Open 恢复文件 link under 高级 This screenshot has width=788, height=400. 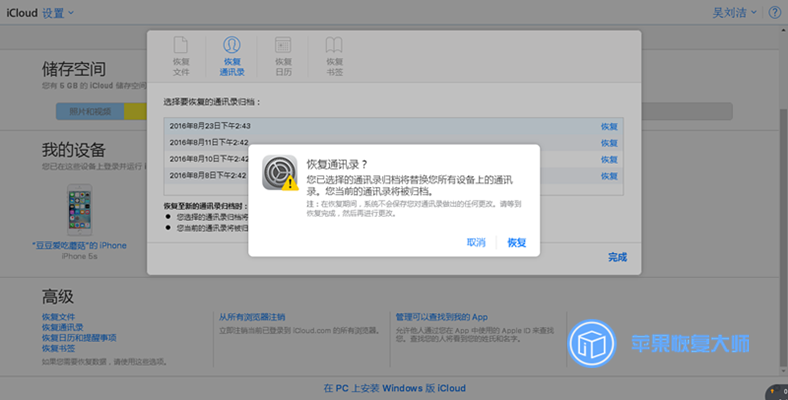click(58, 317)
